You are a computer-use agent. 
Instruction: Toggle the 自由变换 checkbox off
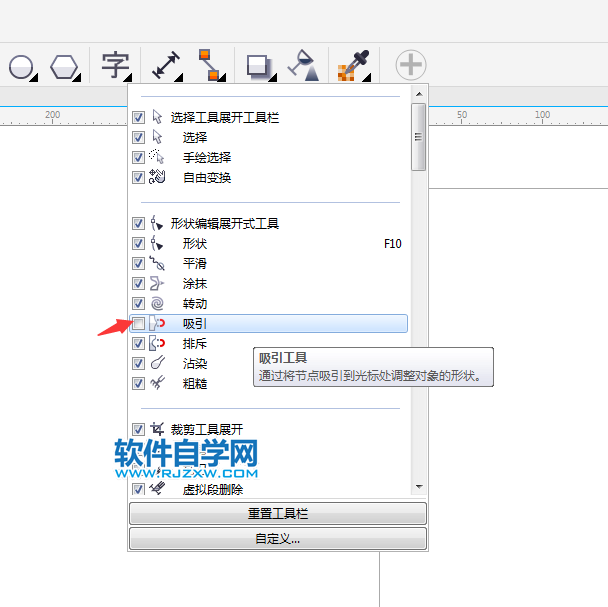click(138, 177)
